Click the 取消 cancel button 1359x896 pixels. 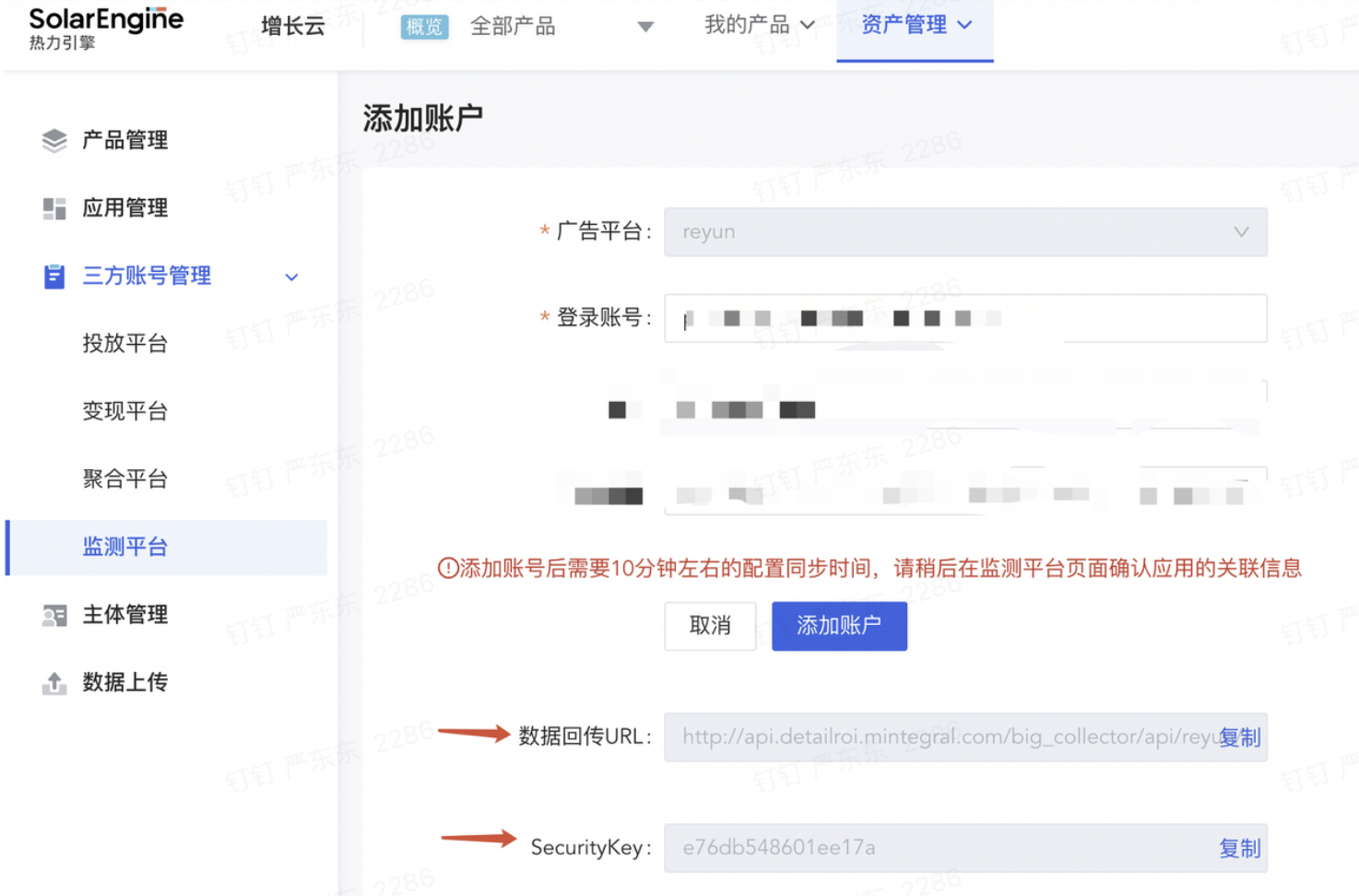(x=710, y=626)
